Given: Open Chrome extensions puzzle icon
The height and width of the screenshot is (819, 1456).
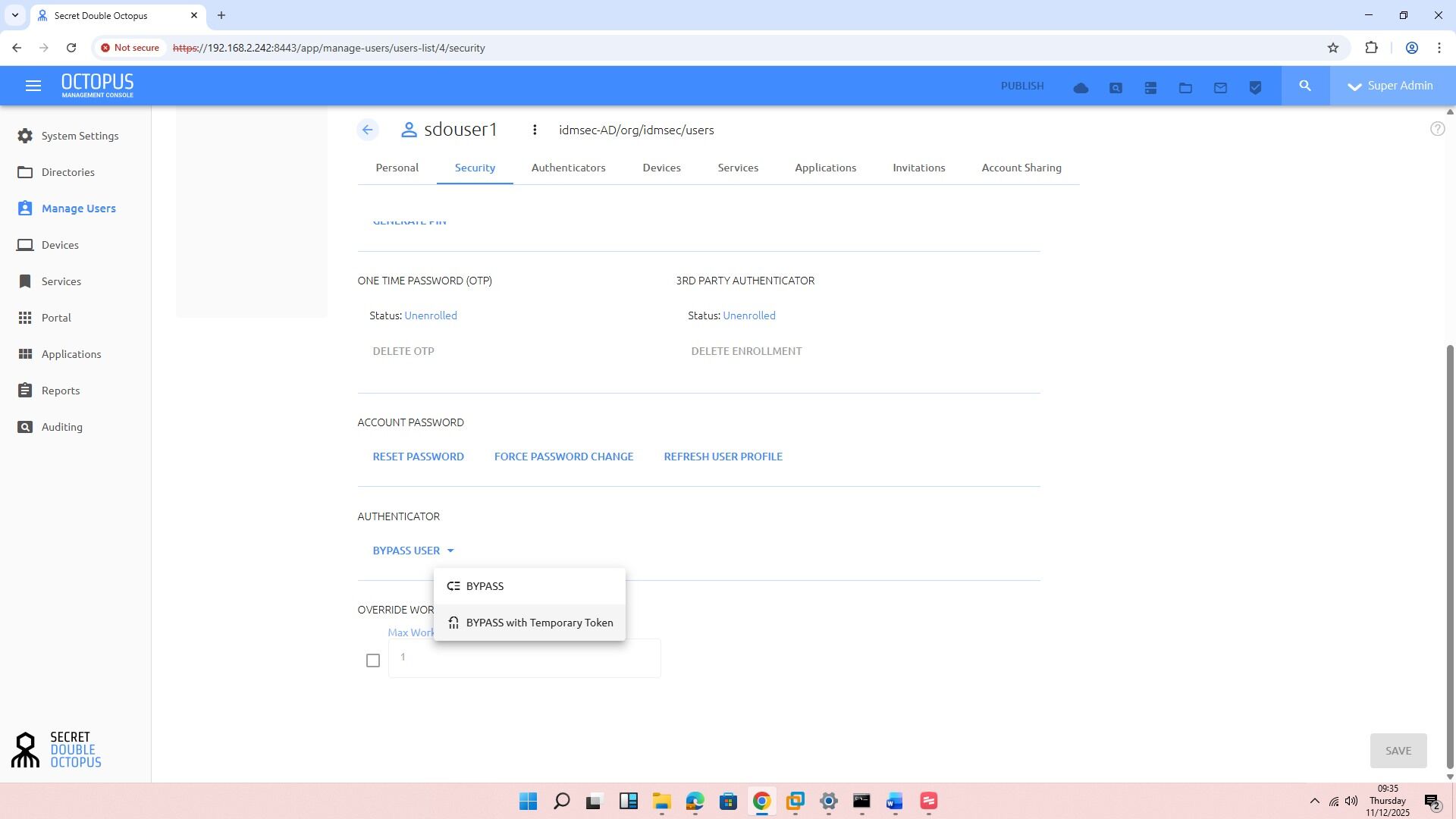Looking at the screenshot, I should click(1371, 48).
